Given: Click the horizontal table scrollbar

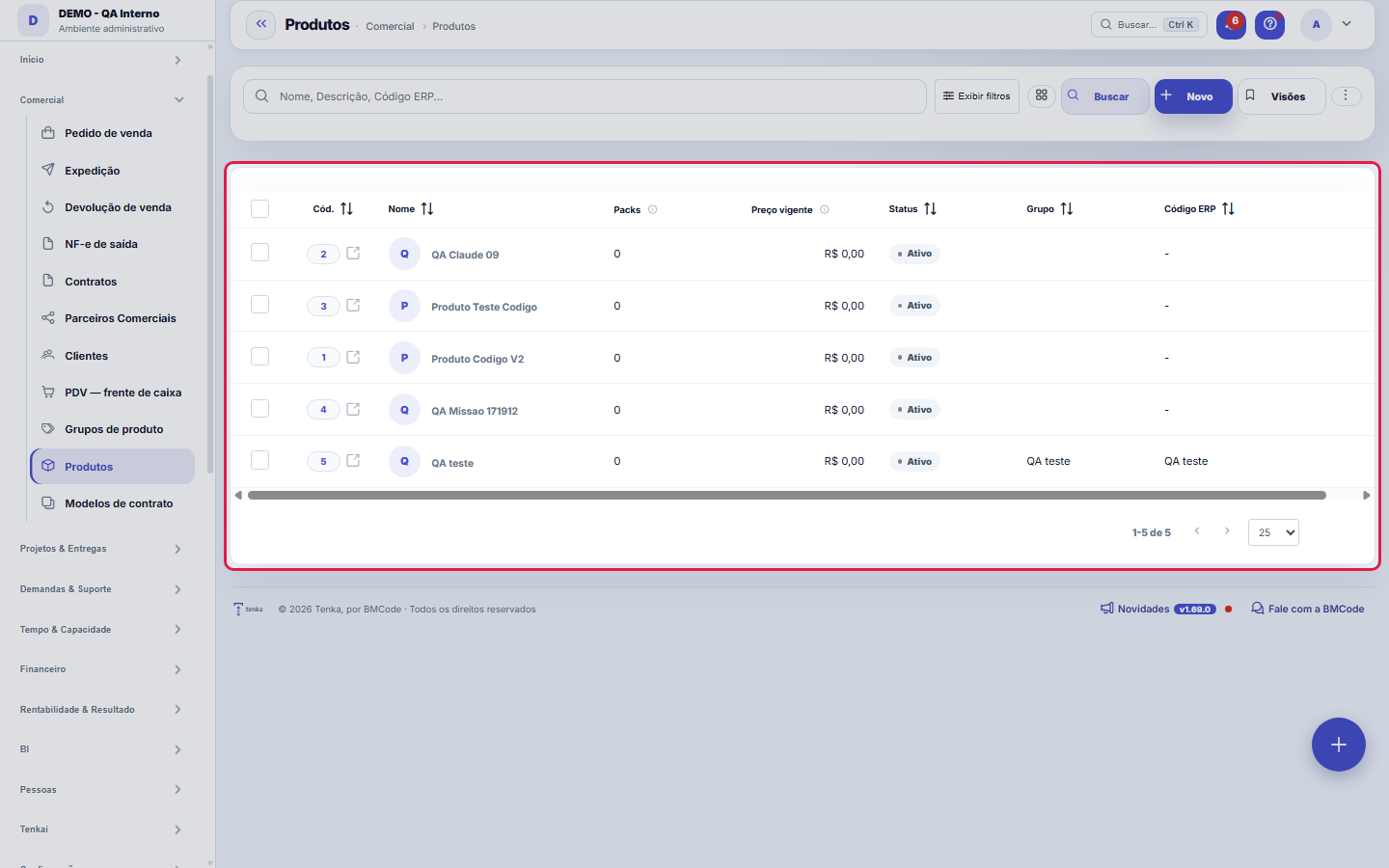Looking at the screenshot, I should pos(787,496).
